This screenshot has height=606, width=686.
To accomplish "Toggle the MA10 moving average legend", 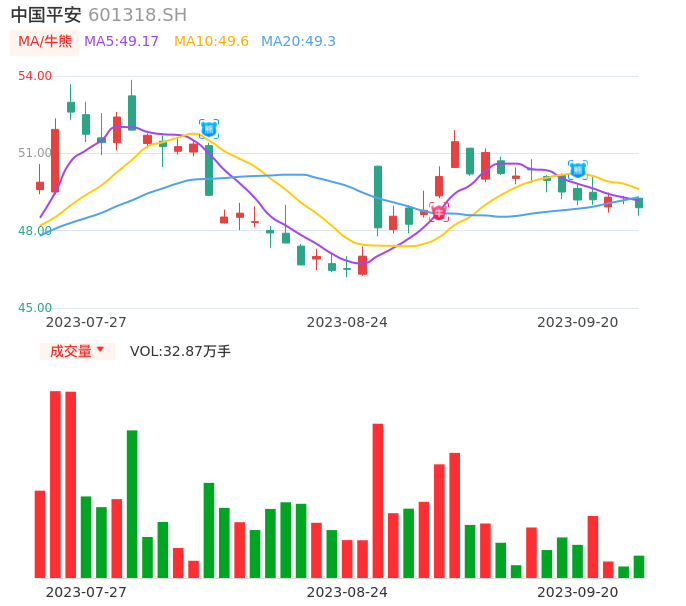I will 211,42.
